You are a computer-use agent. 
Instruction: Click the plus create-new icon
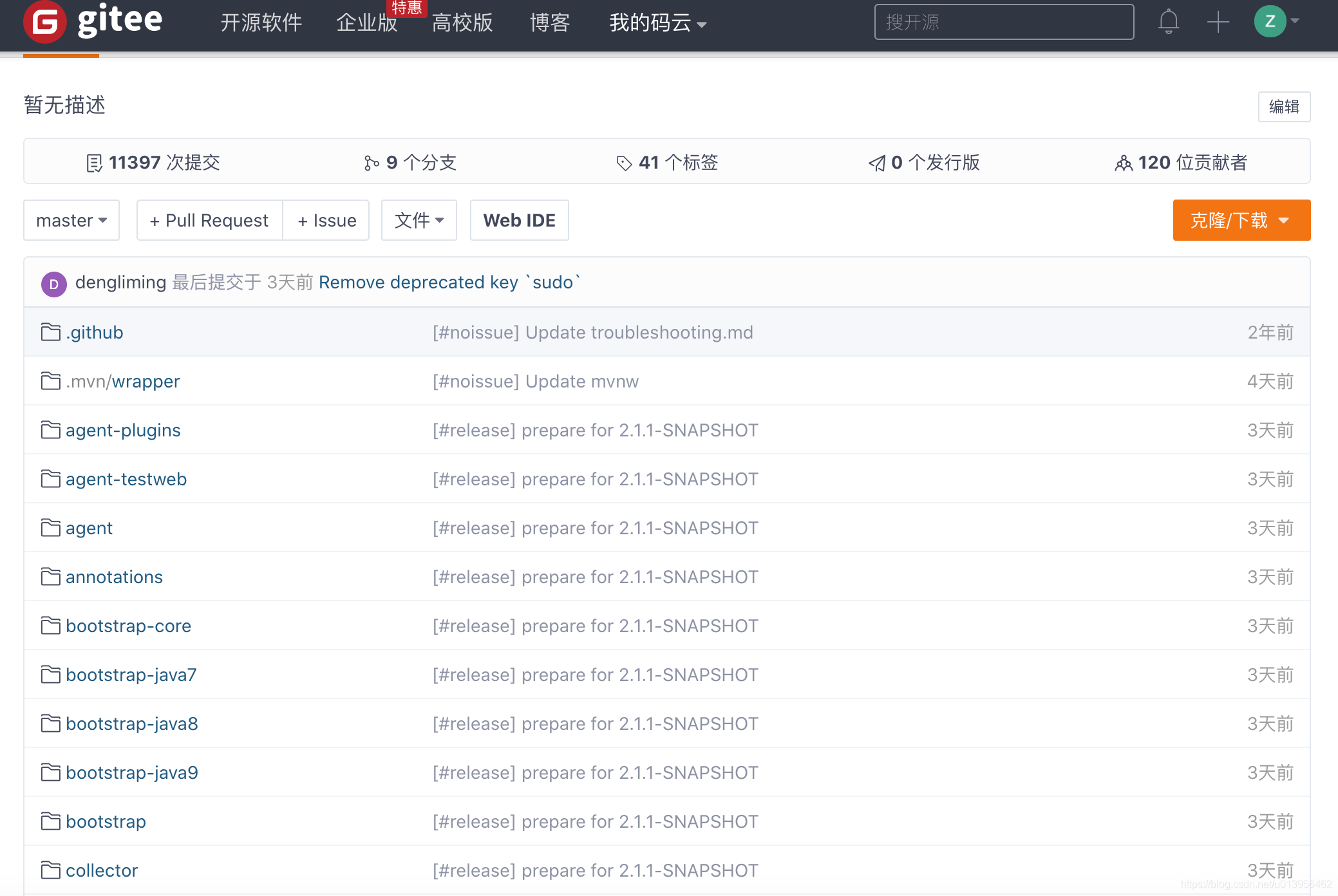click(x=1218, y=22)
